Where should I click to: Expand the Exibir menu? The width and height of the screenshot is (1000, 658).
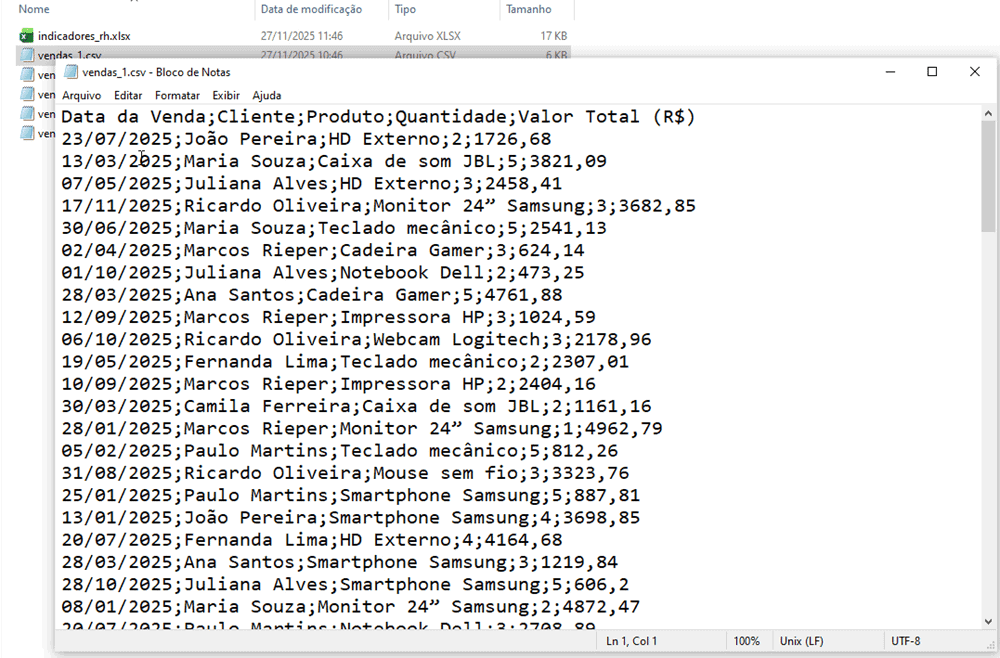(226, 96)
